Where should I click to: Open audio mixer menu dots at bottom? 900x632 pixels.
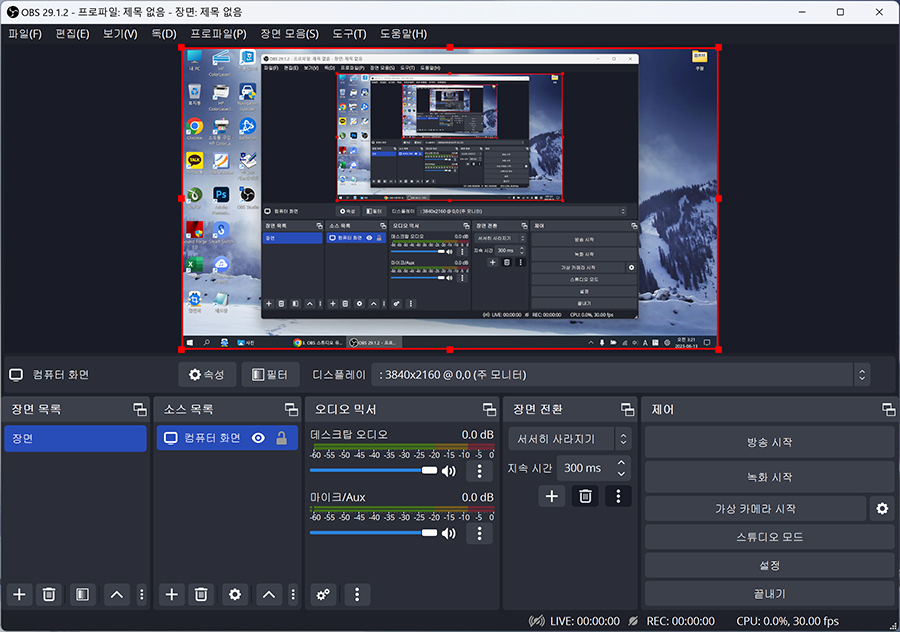point(357,594)
